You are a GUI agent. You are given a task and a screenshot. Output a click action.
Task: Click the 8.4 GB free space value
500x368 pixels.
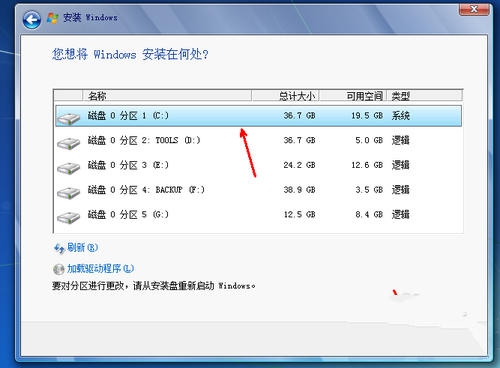(x=369, y=214)
